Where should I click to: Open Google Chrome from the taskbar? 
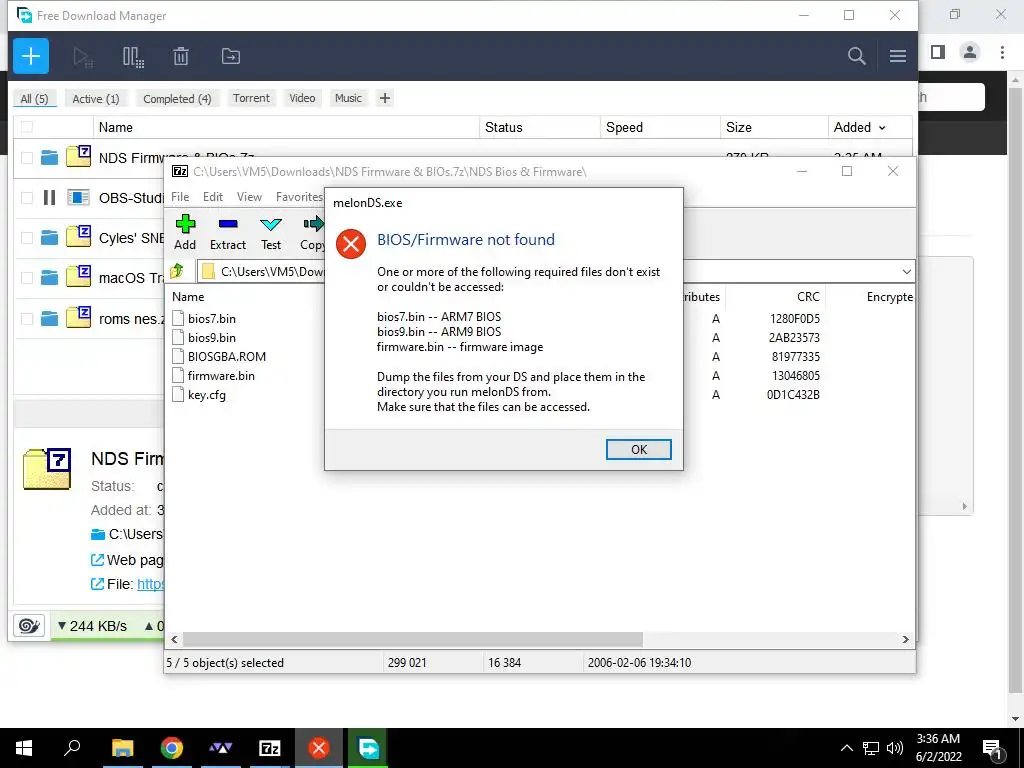(172, 748)
